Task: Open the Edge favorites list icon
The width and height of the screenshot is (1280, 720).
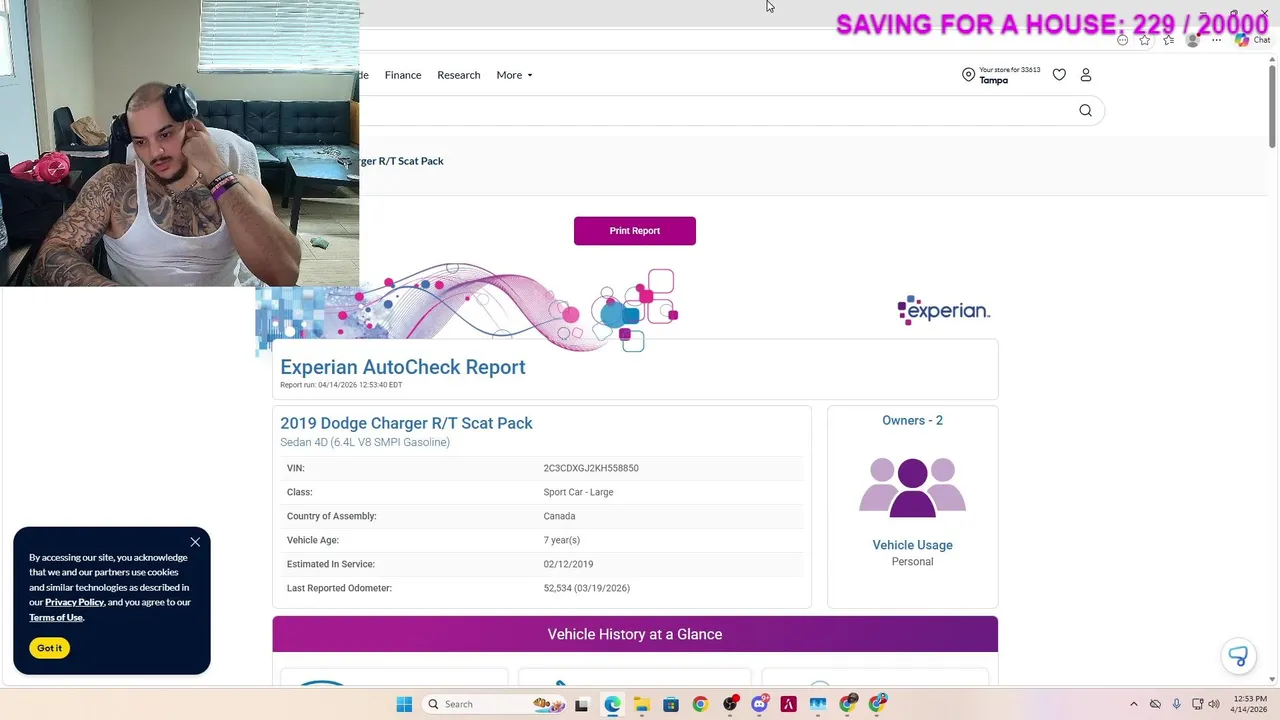Action: point(1168,40)
